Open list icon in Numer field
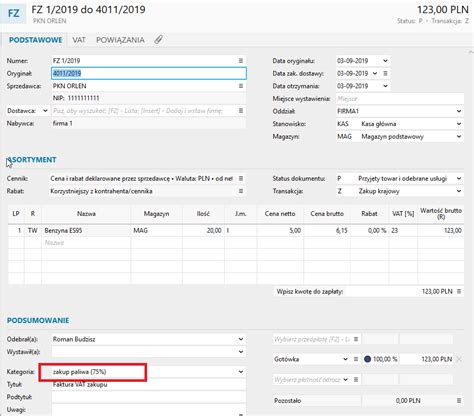The width and height of the screenshot is (474, 416). 241,61
